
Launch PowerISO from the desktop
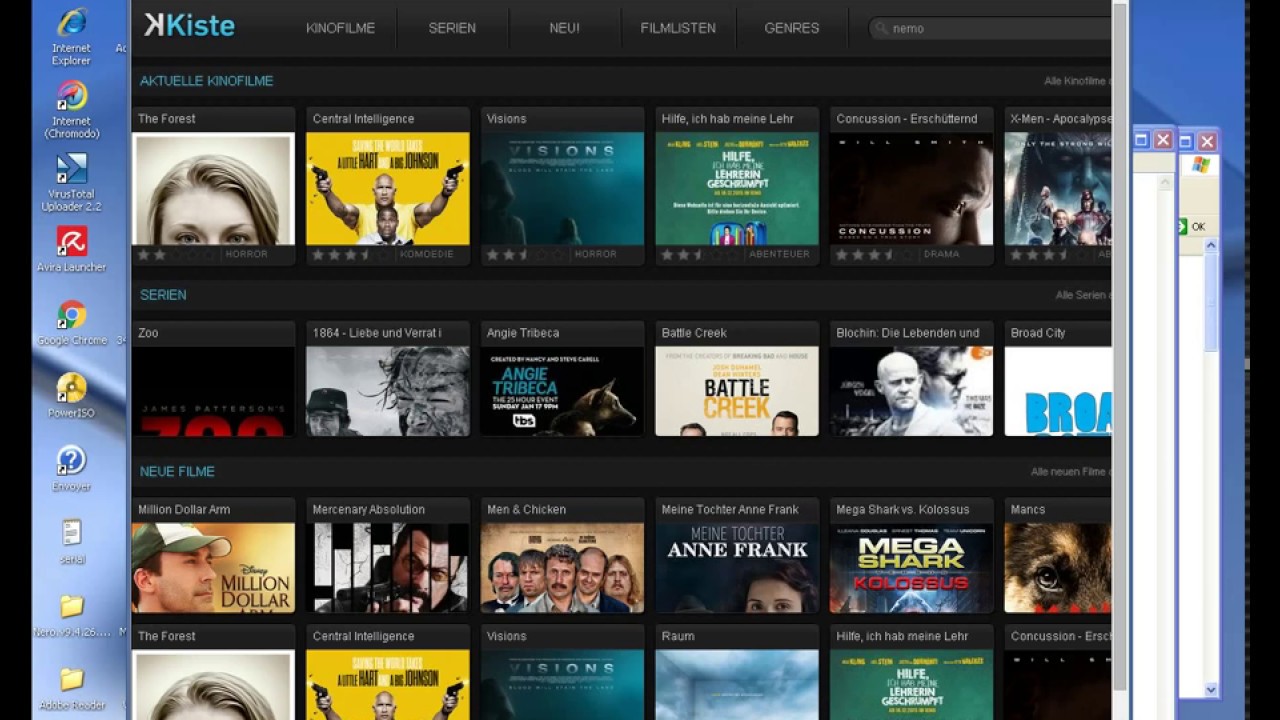71,396
